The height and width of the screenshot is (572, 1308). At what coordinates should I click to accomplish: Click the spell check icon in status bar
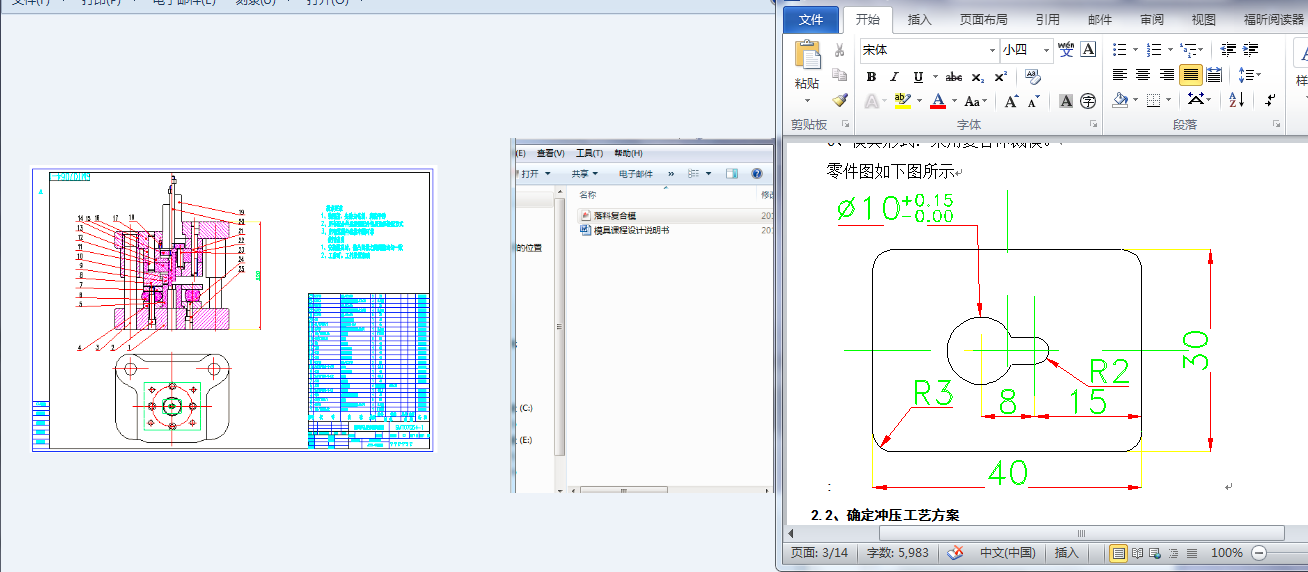(956, 552)
